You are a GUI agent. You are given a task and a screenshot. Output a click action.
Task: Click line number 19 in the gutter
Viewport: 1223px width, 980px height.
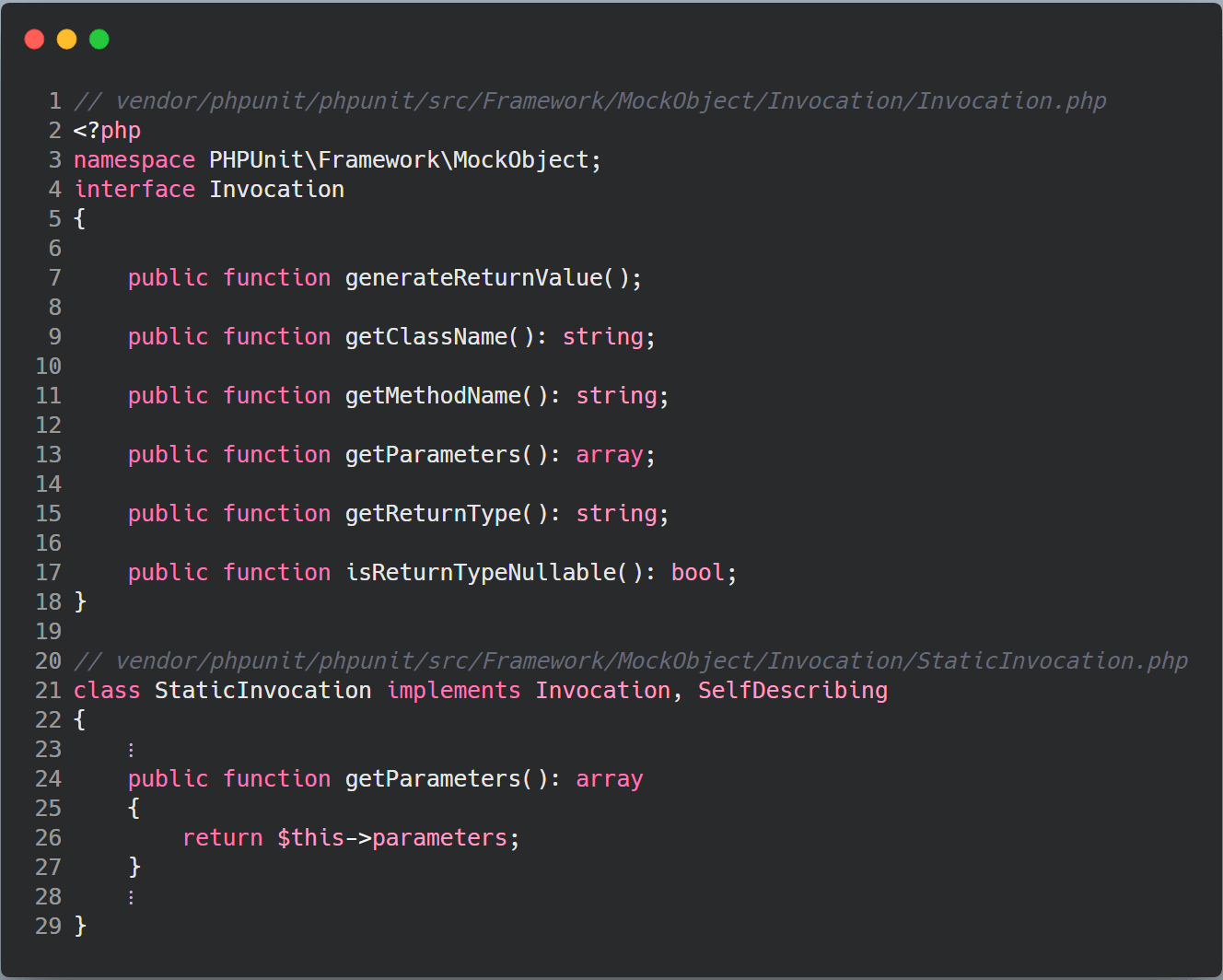[48, 632]
